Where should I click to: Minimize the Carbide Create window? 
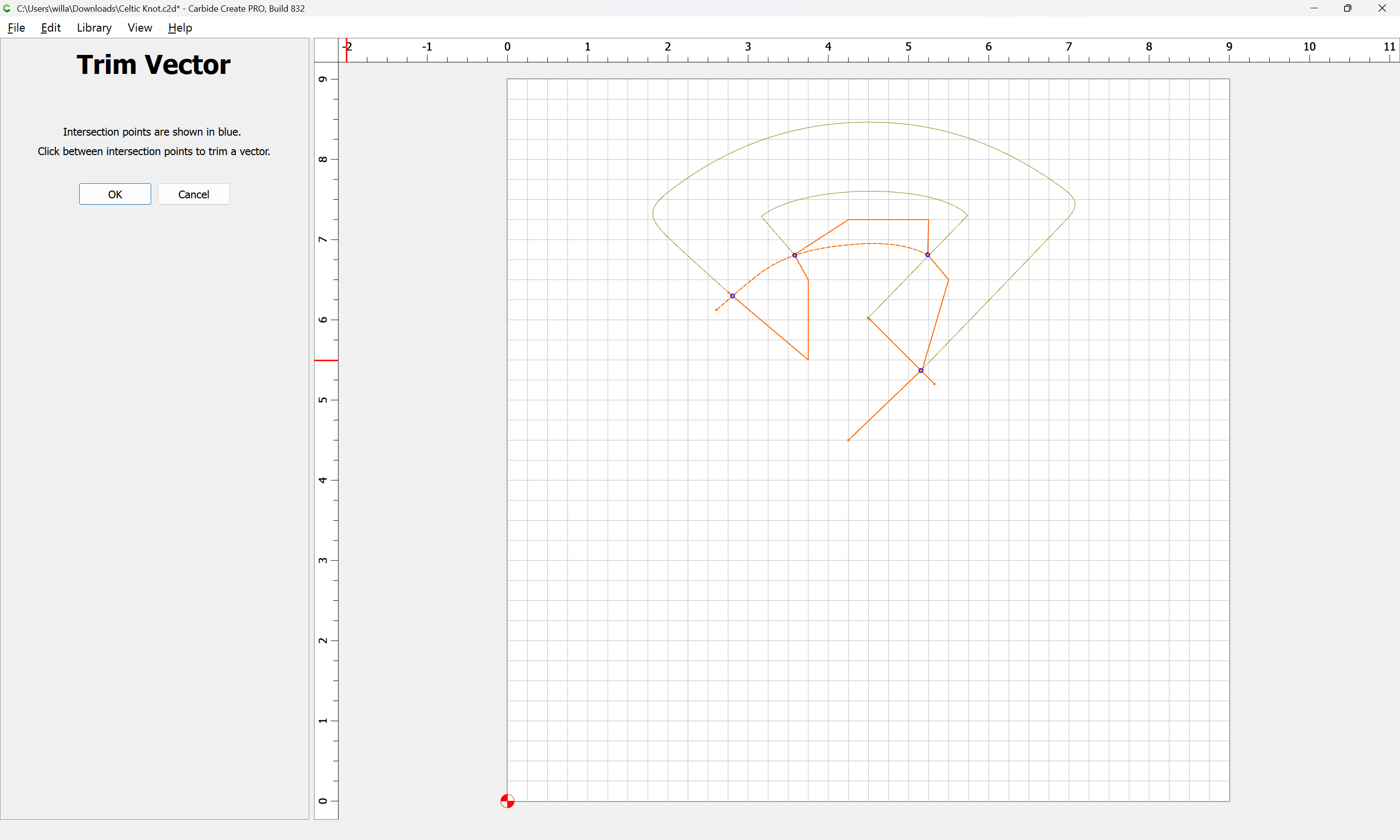coord(1313,8)
